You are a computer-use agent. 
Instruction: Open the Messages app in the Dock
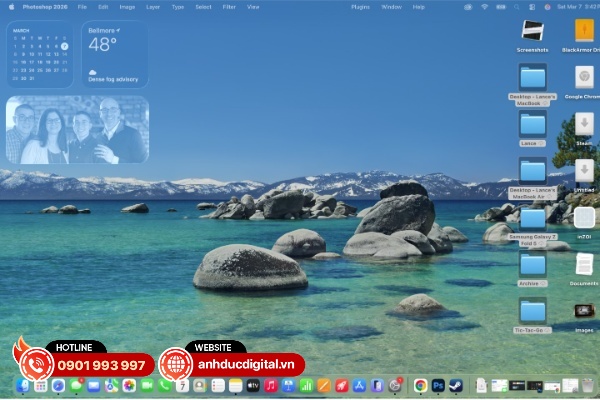pos(76,386)
